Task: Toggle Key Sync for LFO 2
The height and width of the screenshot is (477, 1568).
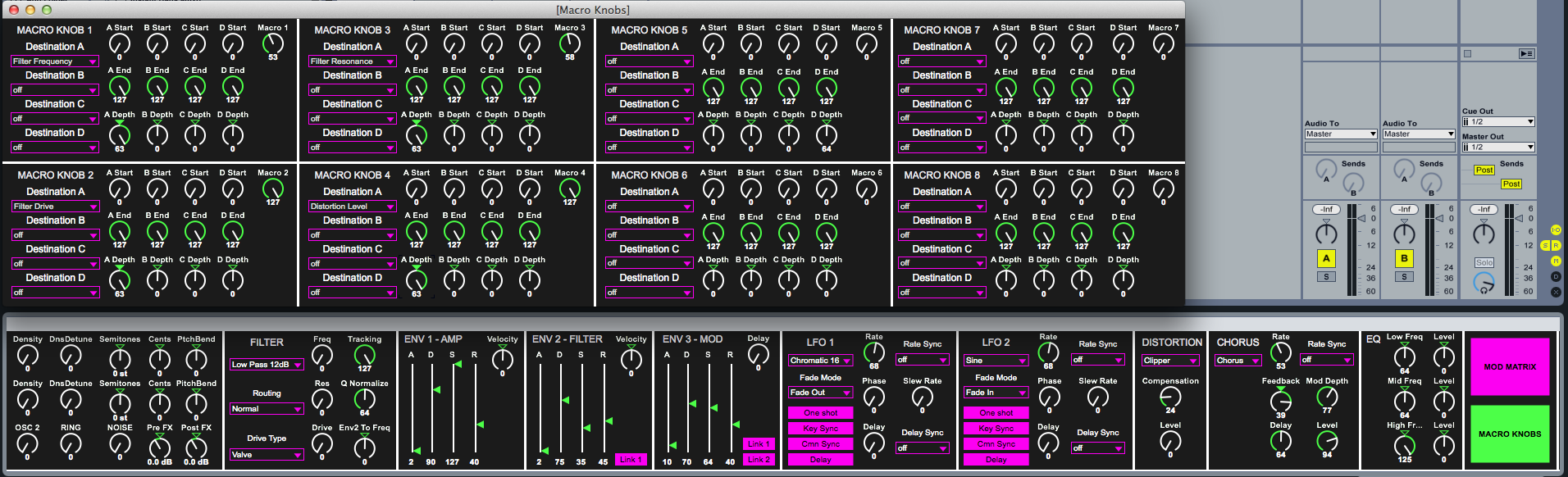Action: [x=996, y=429]
